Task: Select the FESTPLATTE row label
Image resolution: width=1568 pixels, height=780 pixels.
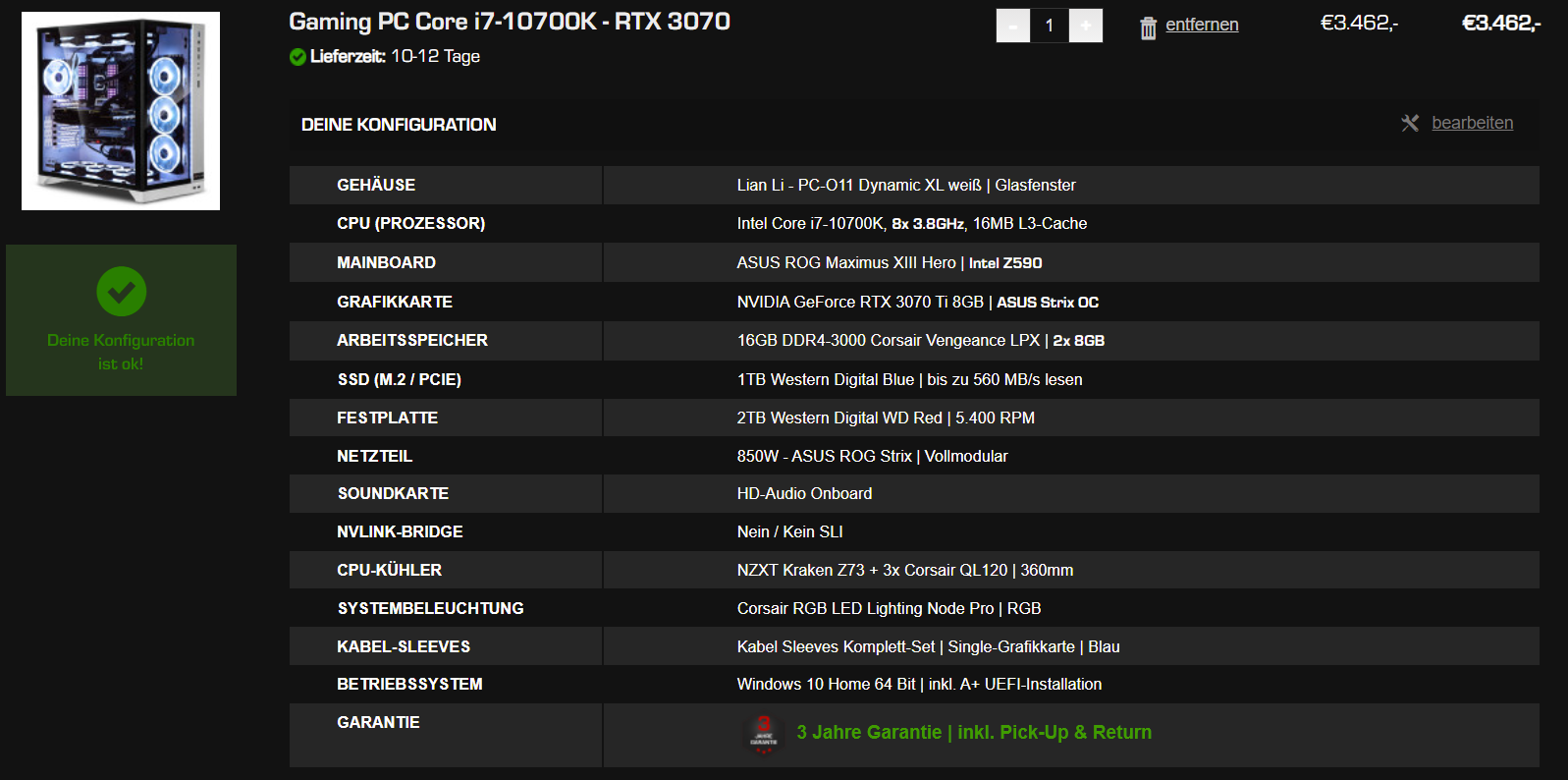Action: click(387, 418)
